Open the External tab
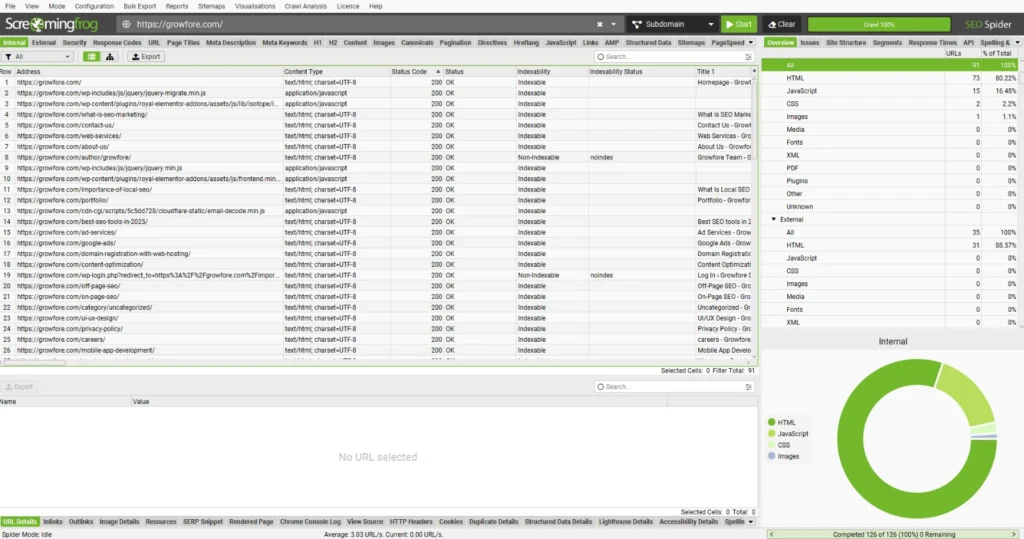Viewport: 1024px width, 539px height. coord(44,42)
